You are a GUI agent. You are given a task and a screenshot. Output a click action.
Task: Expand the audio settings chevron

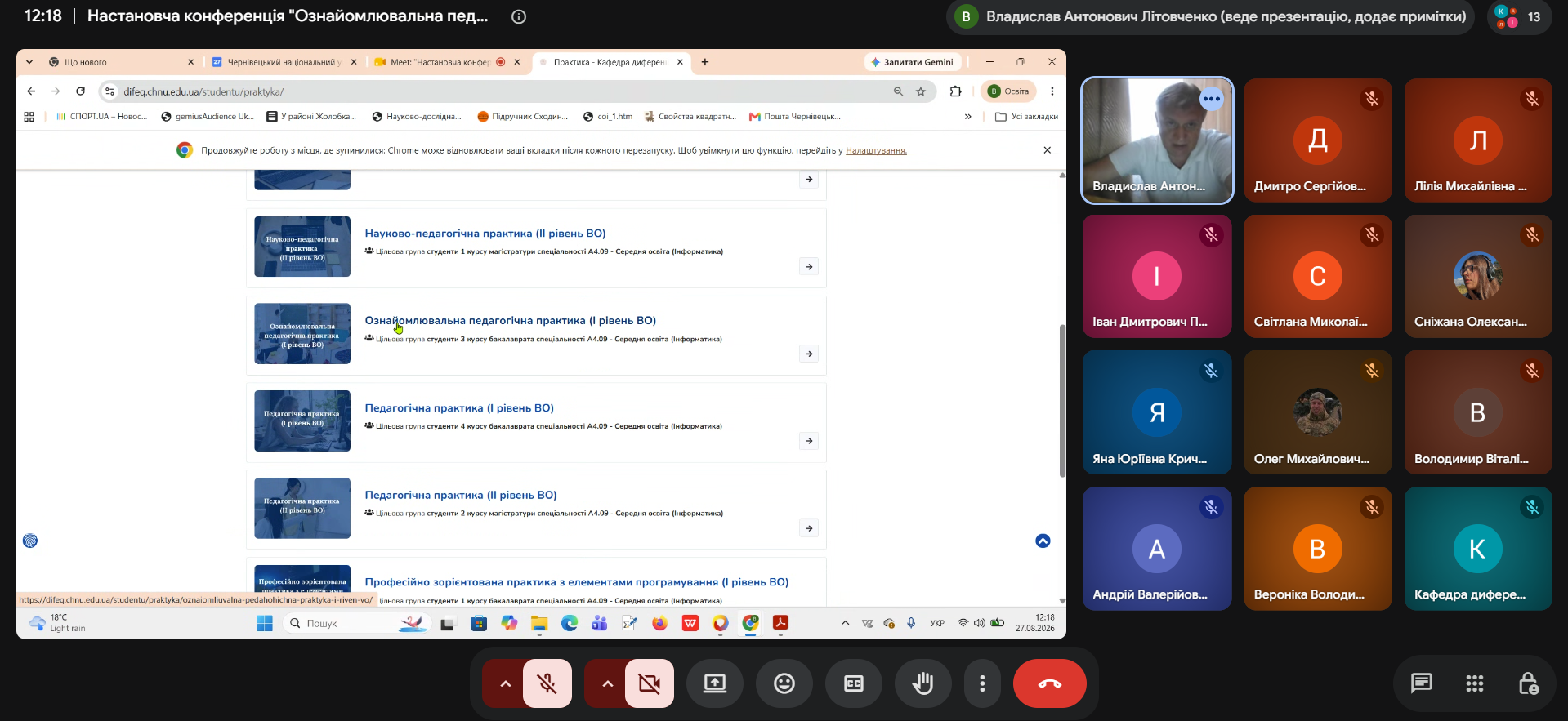tap(505, 683)
